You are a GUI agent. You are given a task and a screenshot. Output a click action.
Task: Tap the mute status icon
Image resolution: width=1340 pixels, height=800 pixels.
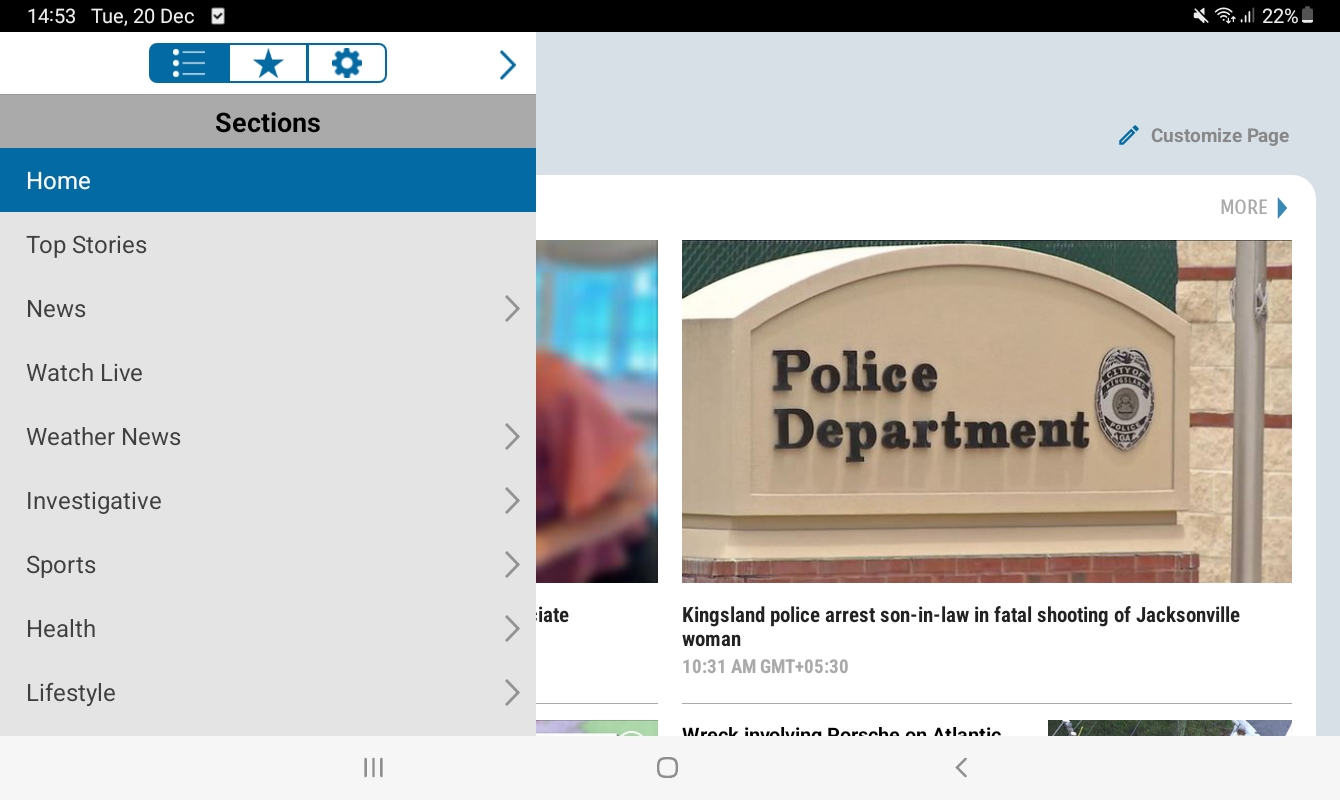click(1201, 16)
